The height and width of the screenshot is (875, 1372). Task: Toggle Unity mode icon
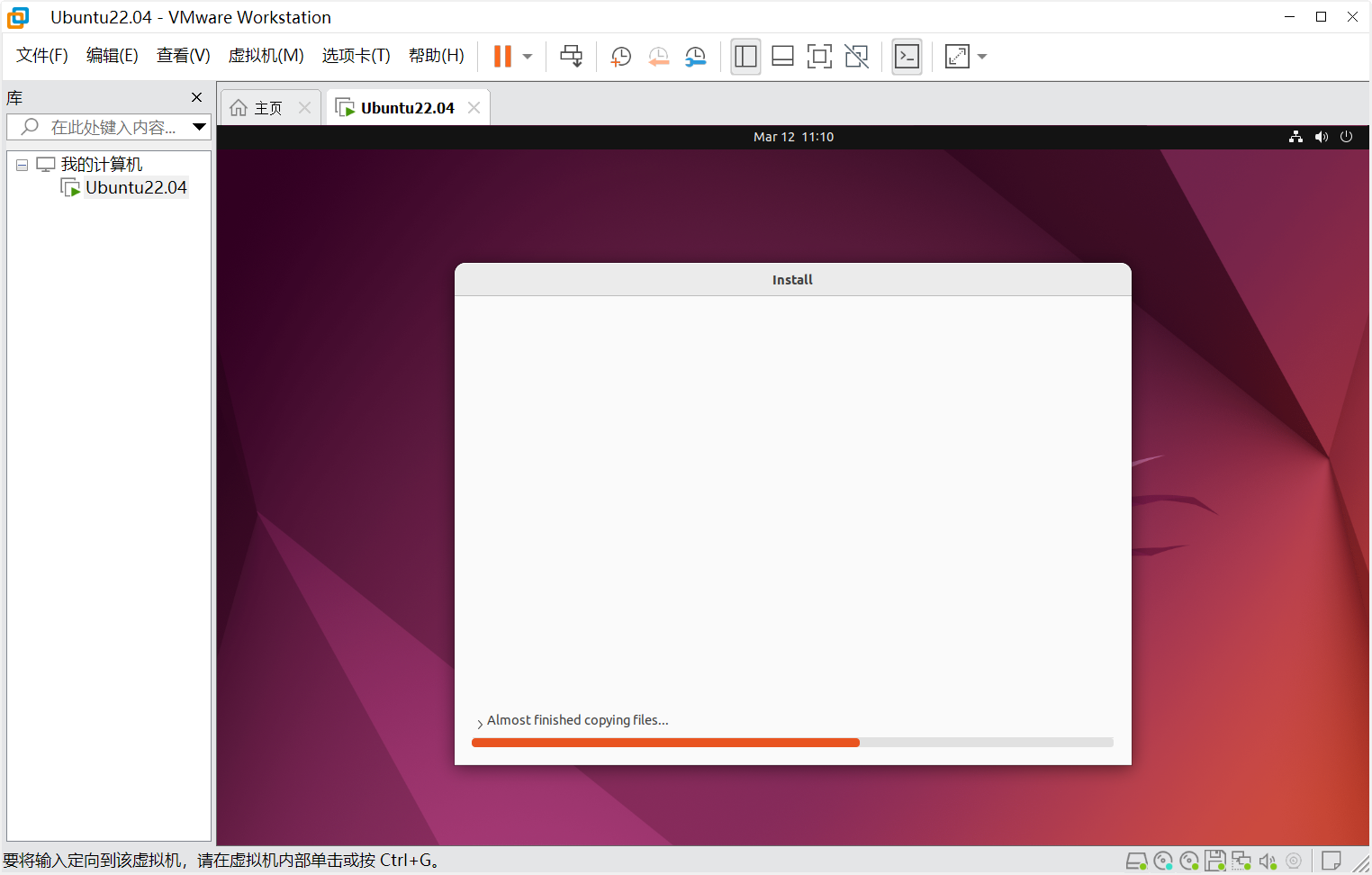click(x=856, y=57)
